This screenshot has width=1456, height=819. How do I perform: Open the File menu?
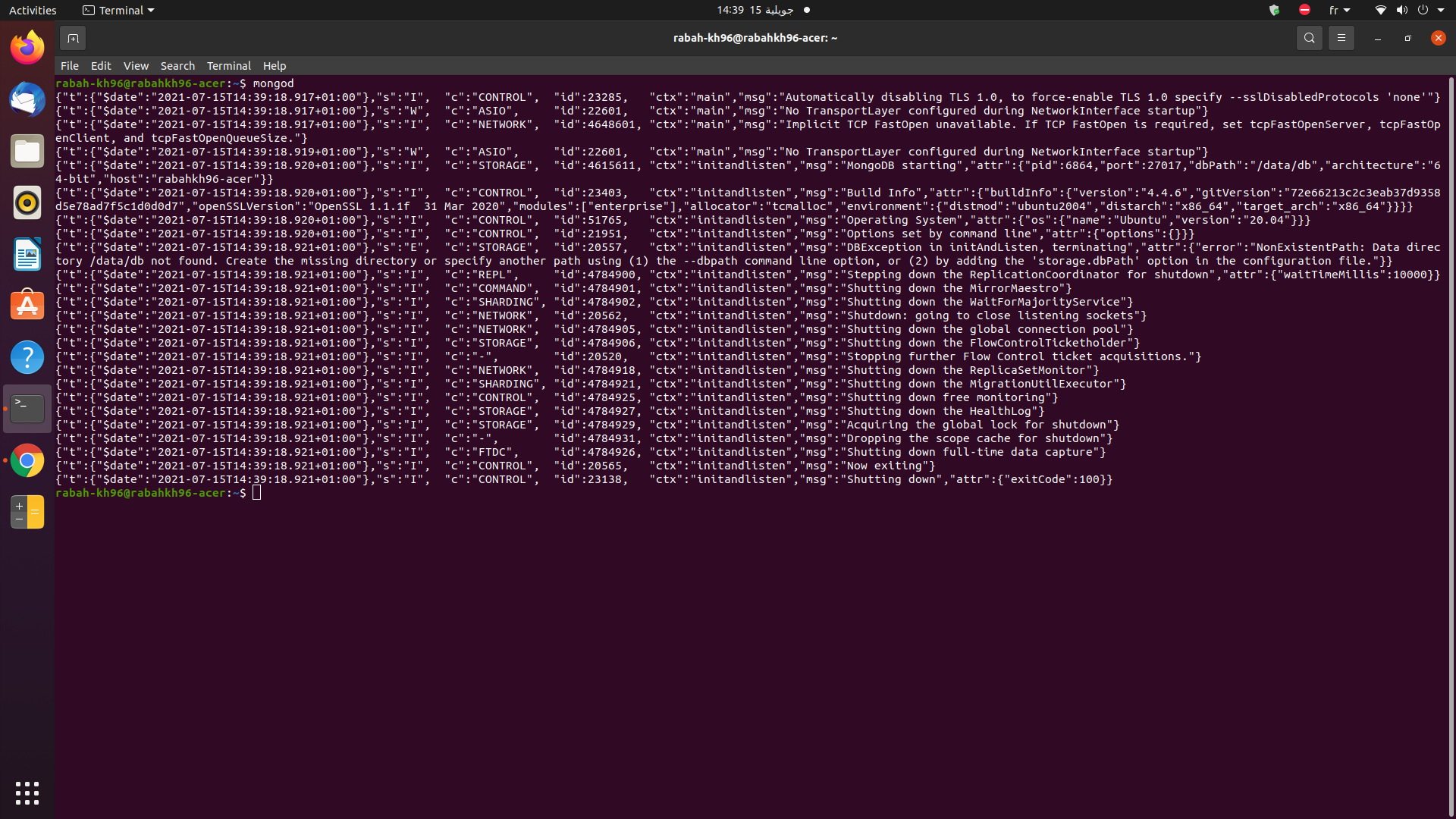[x=69, y=66]
